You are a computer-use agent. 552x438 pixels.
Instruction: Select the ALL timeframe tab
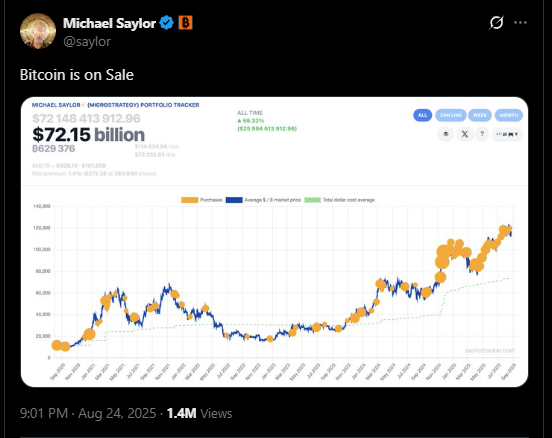click(422, 115)
